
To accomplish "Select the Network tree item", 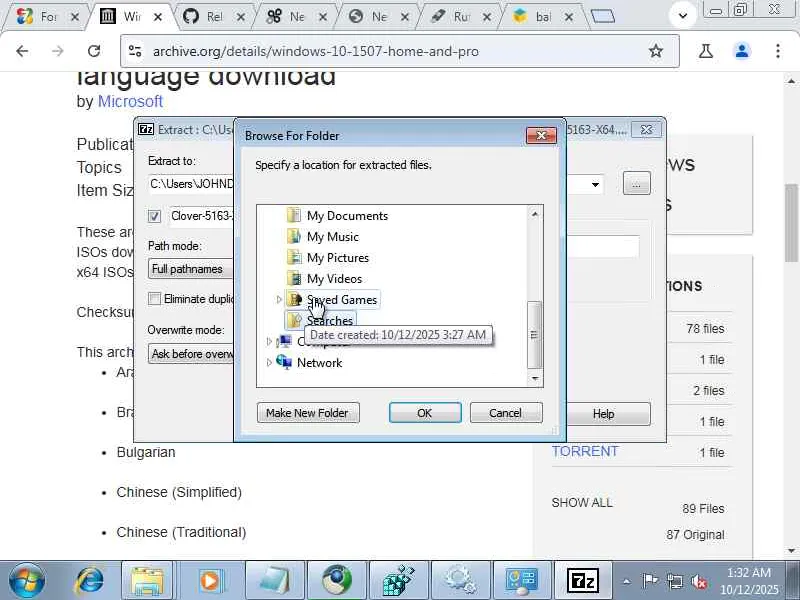I will pyautogui.click(x=319, y=363).
